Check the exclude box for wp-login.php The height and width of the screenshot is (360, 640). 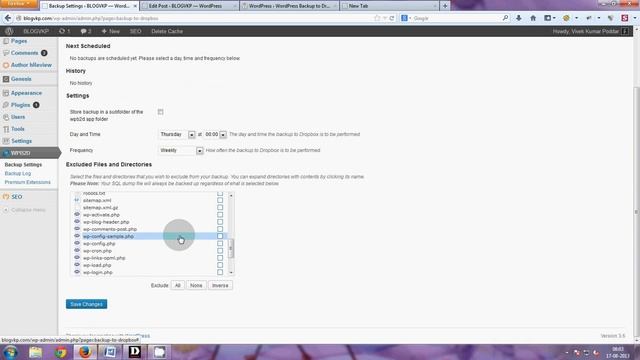pyautogui.click(x=220, y=272)
